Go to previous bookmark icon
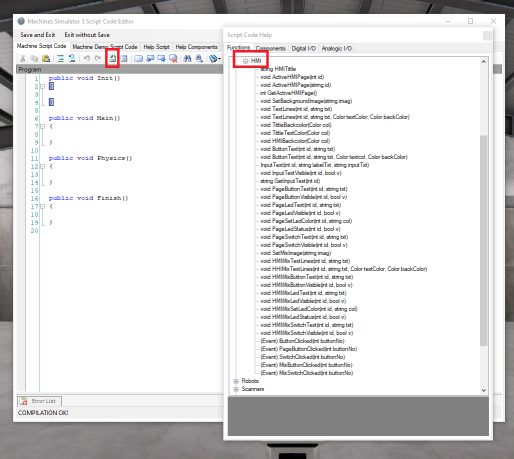Screen dimensions: 514x459 150,59
